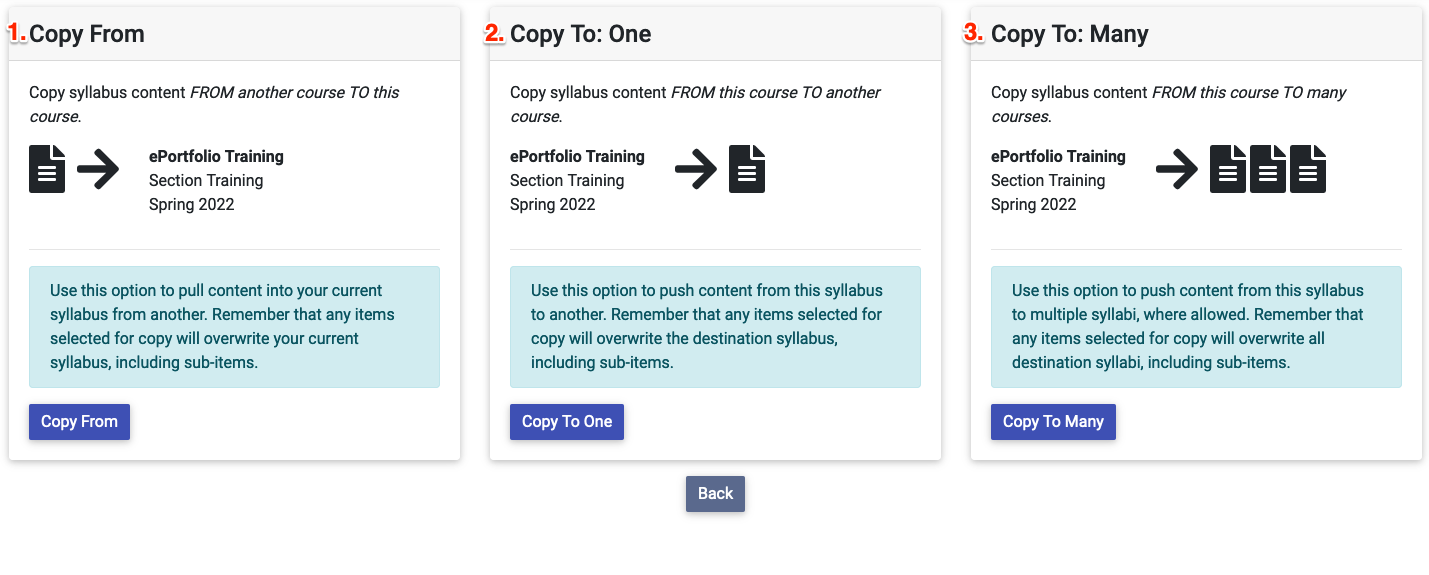1429x575 pixels.
Task: Click the document icon in Copy From card
Action: (47, 169)
